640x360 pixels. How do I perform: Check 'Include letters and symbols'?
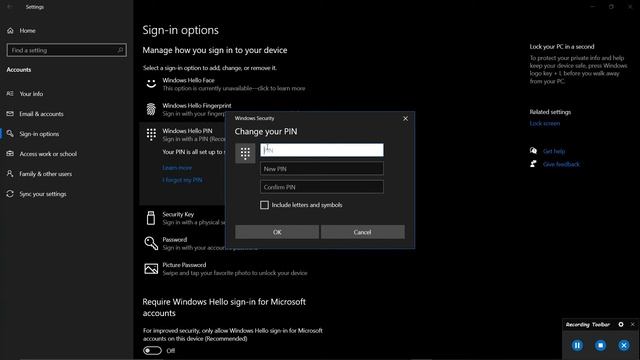coord(264,205)
